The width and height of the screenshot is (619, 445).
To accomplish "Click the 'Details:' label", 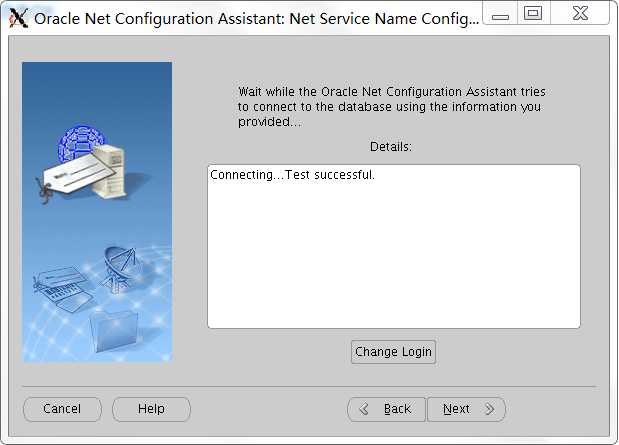I will click(390, 146).
